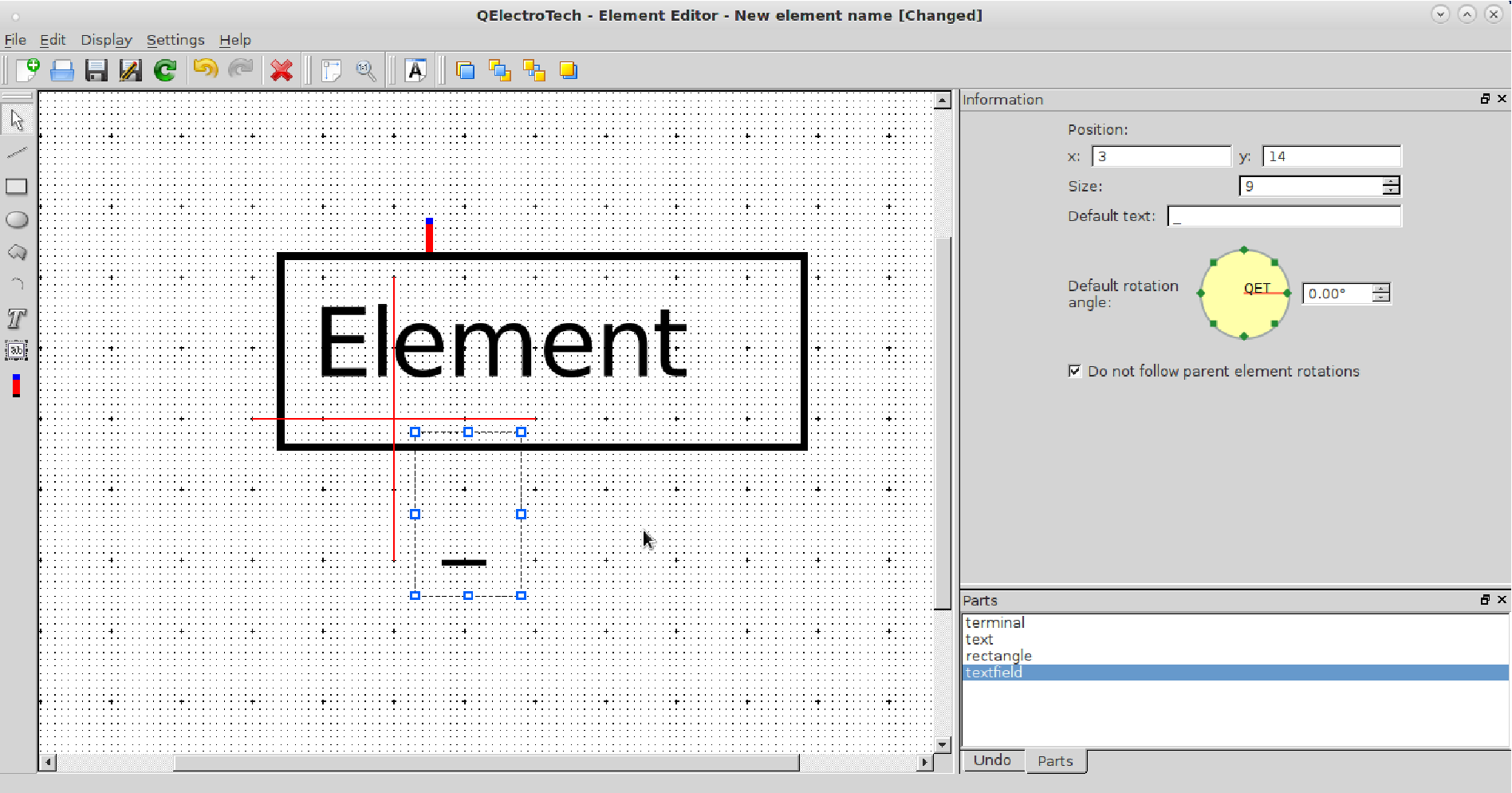Choose the text tool
This screenshot has width=1512, height=793.
tap(17, 318)
